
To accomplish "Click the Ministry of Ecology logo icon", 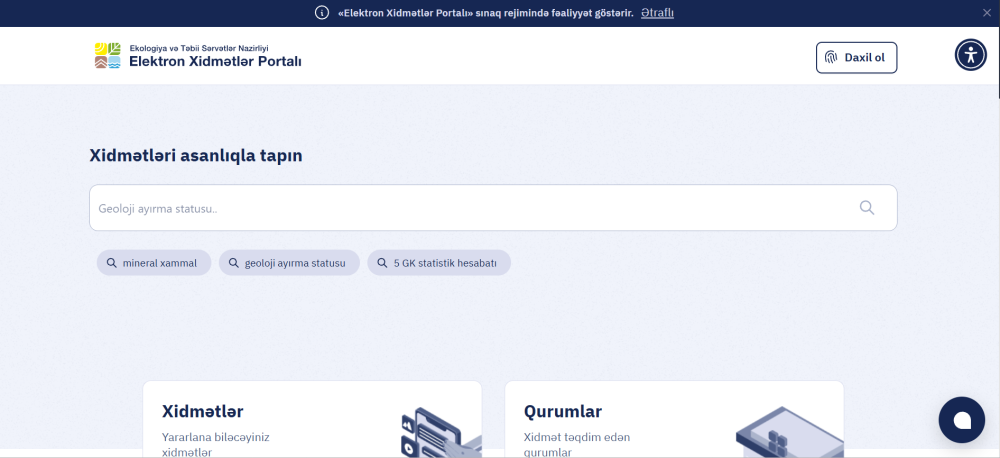I will (108, 55).
